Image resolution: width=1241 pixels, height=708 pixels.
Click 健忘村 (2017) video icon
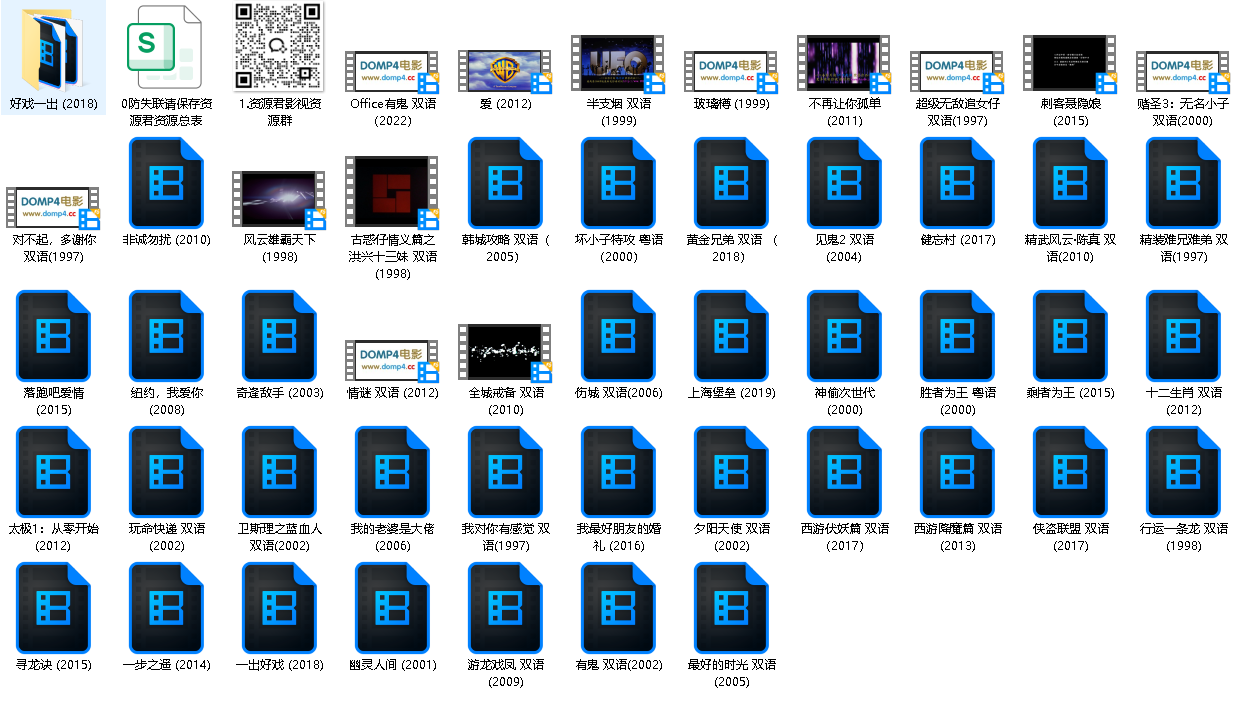pos(957,183)
